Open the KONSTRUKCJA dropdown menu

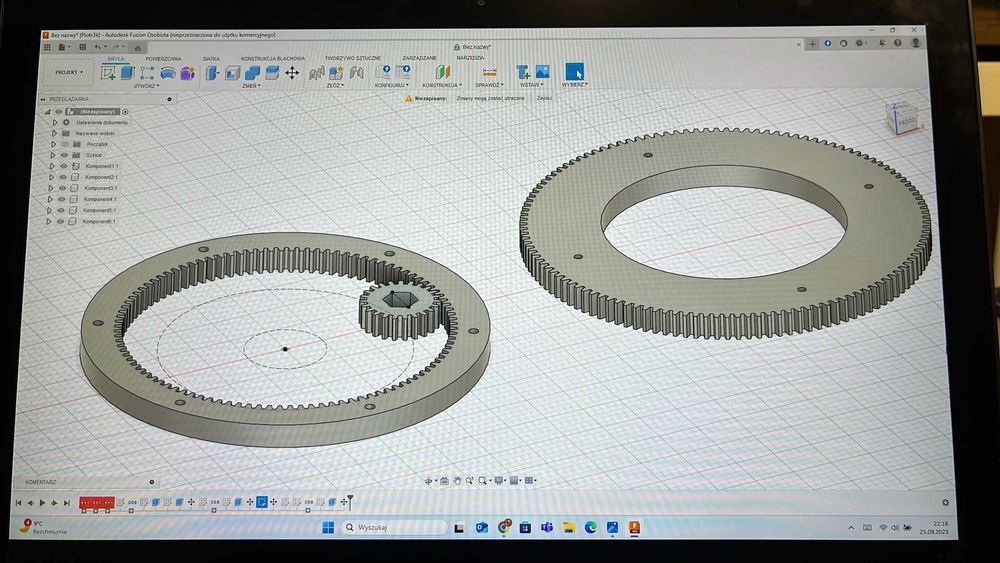click(442, 85)
